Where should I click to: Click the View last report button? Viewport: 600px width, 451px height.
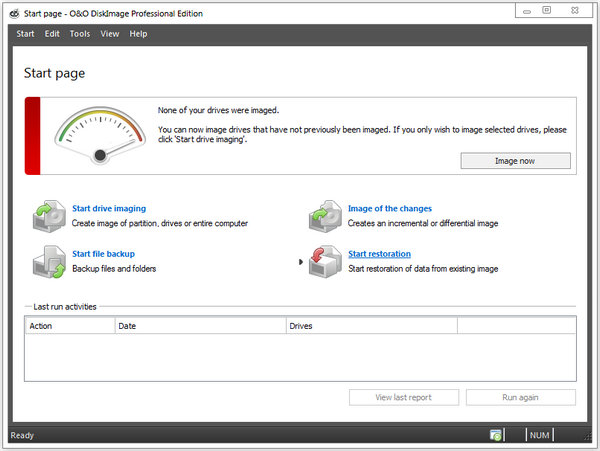tap(403, 397)
